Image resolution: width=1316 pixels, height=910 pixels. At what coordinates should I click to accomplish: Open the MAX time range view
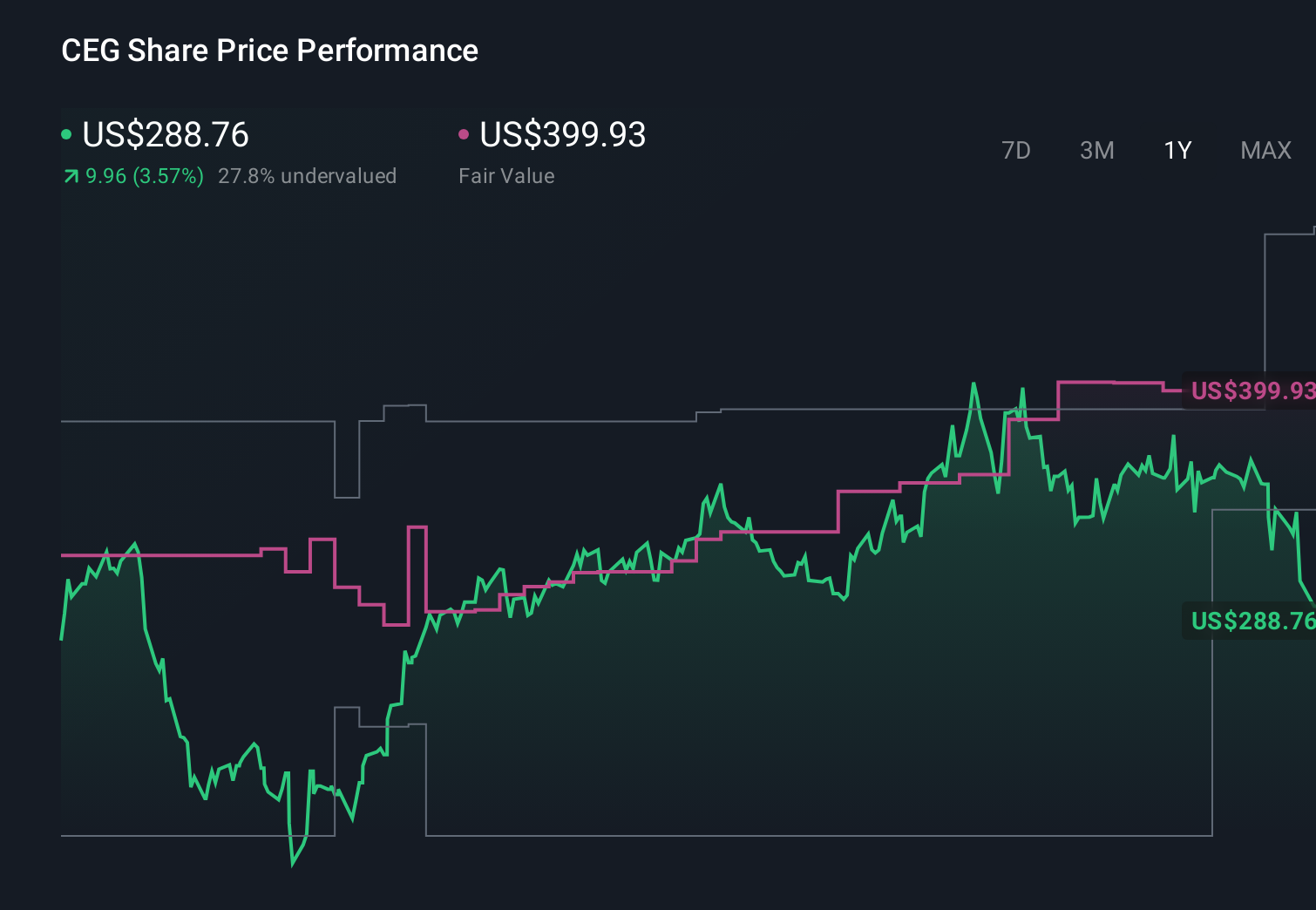1265,150
